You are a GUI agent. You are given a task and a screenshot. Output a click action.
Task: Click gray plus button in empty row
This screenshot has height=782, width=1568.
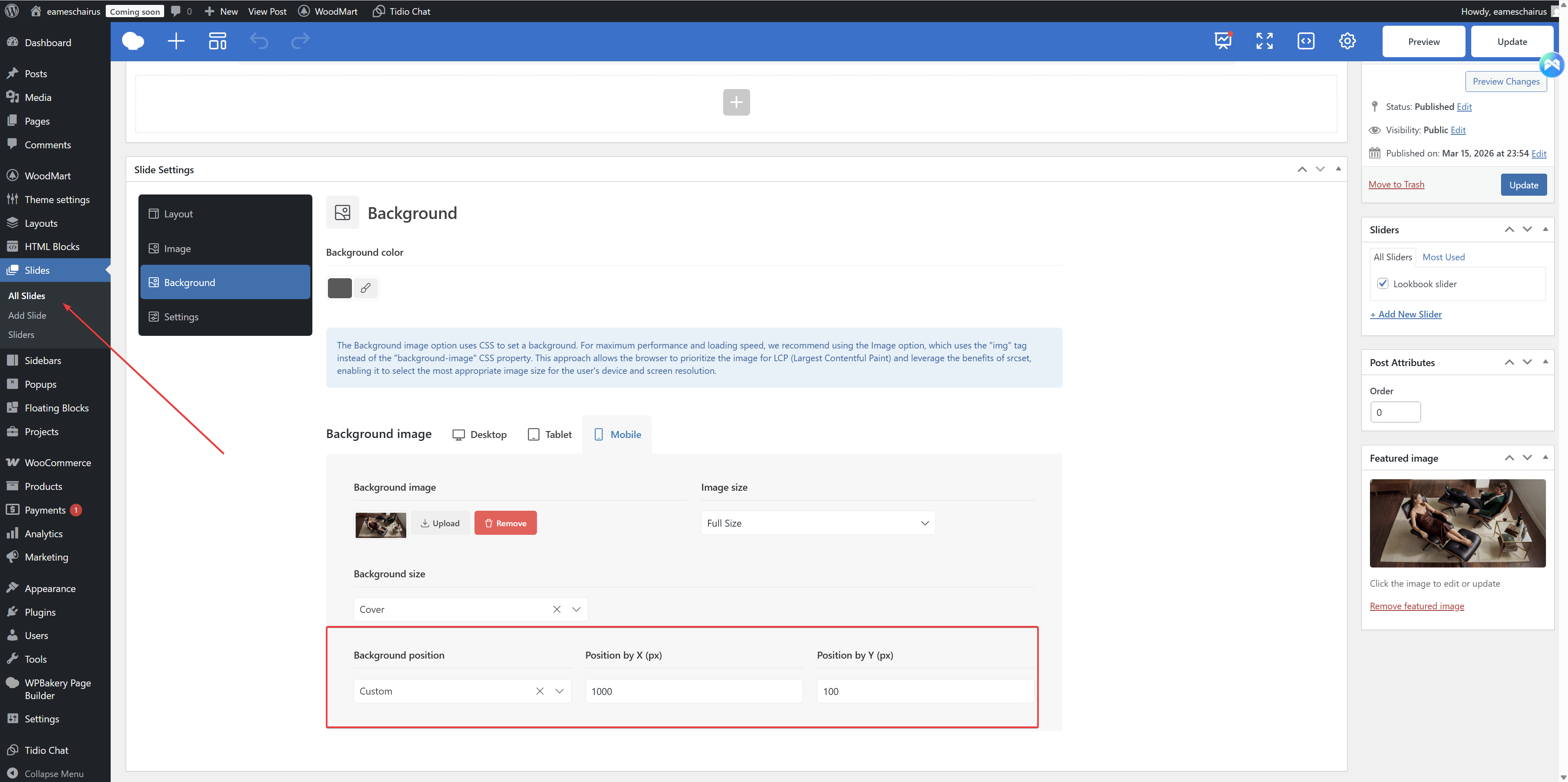(x=736, y=102)
